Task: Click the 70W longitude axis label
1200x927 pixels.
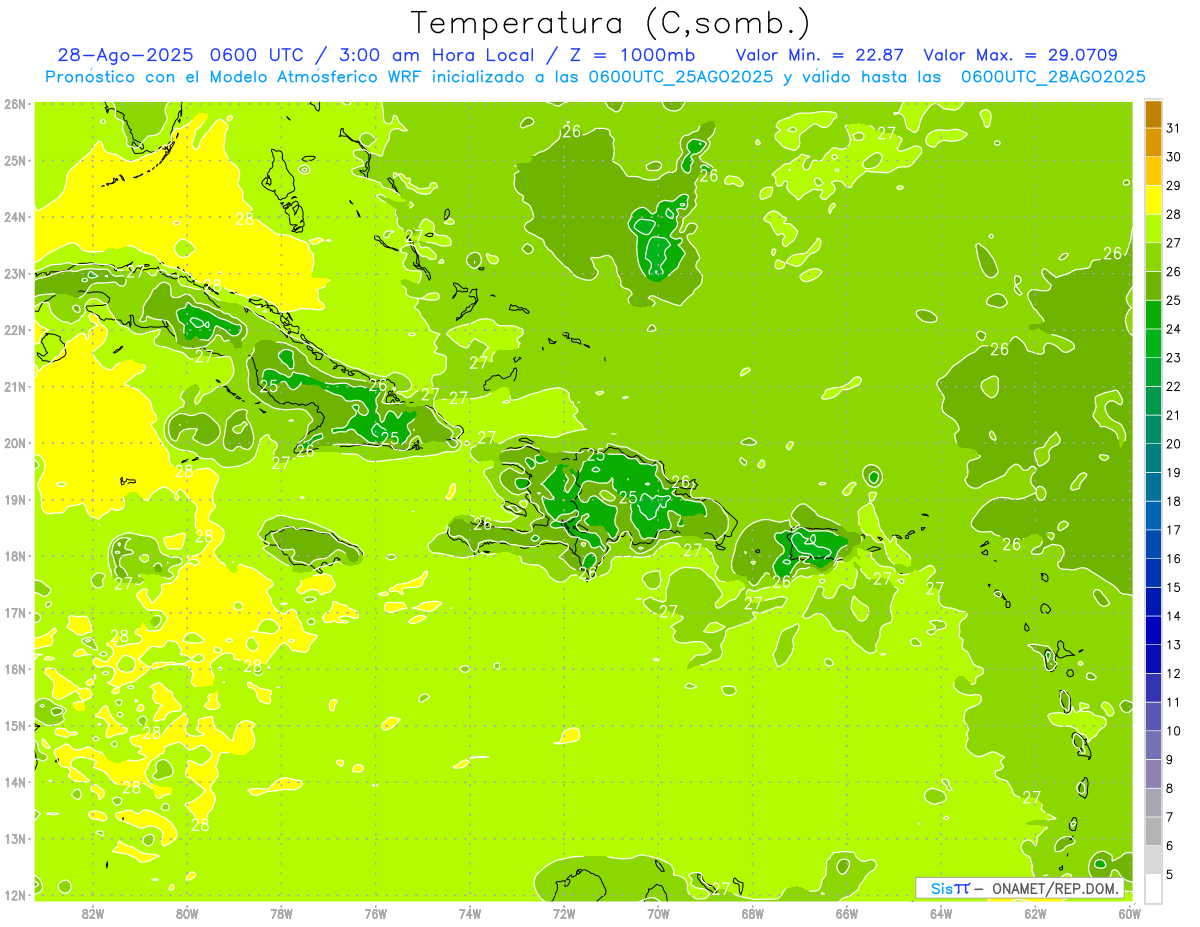Action: (658, 912)
